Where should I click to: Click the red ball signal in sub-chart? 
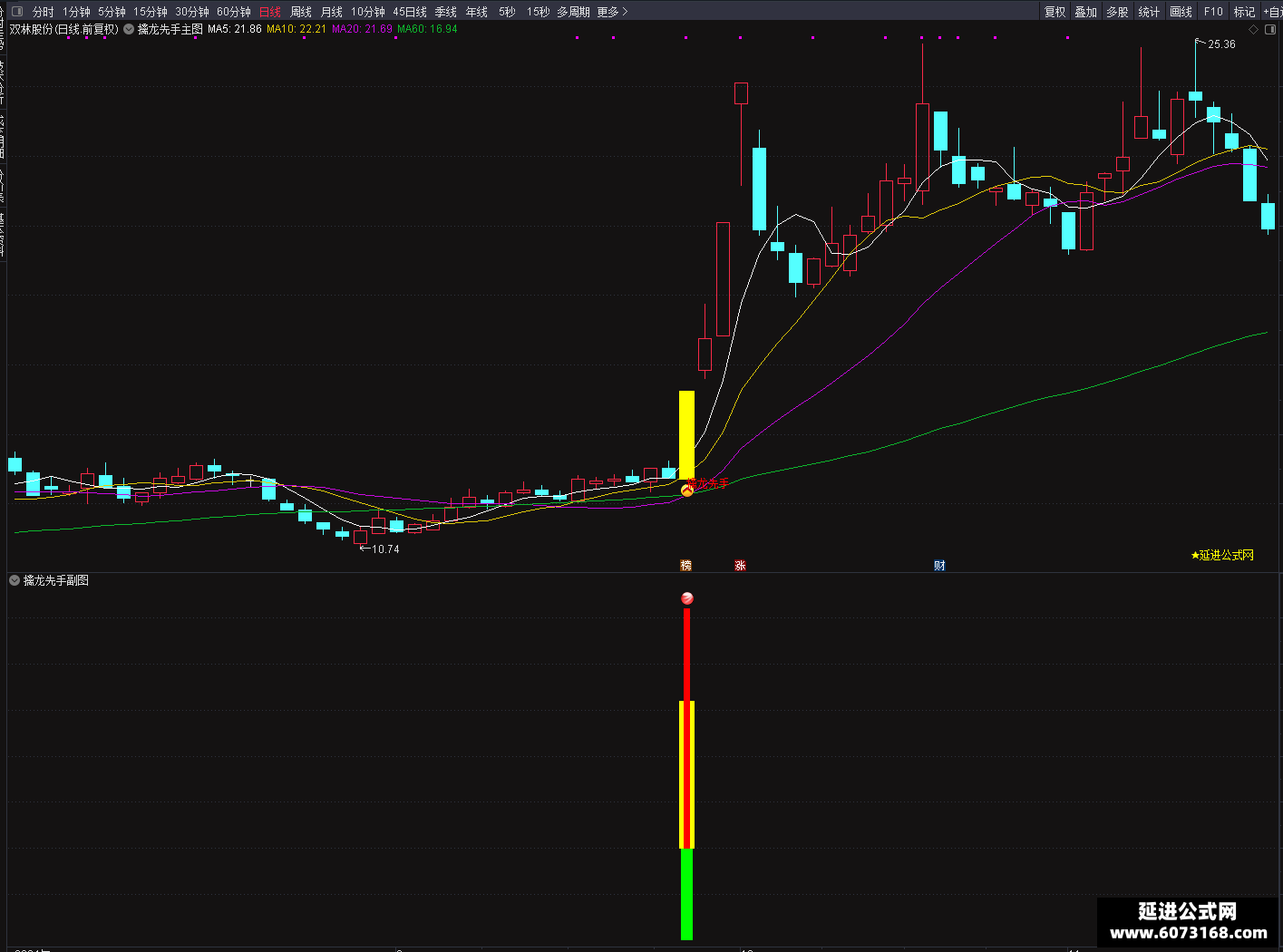(x=686, y=598)
